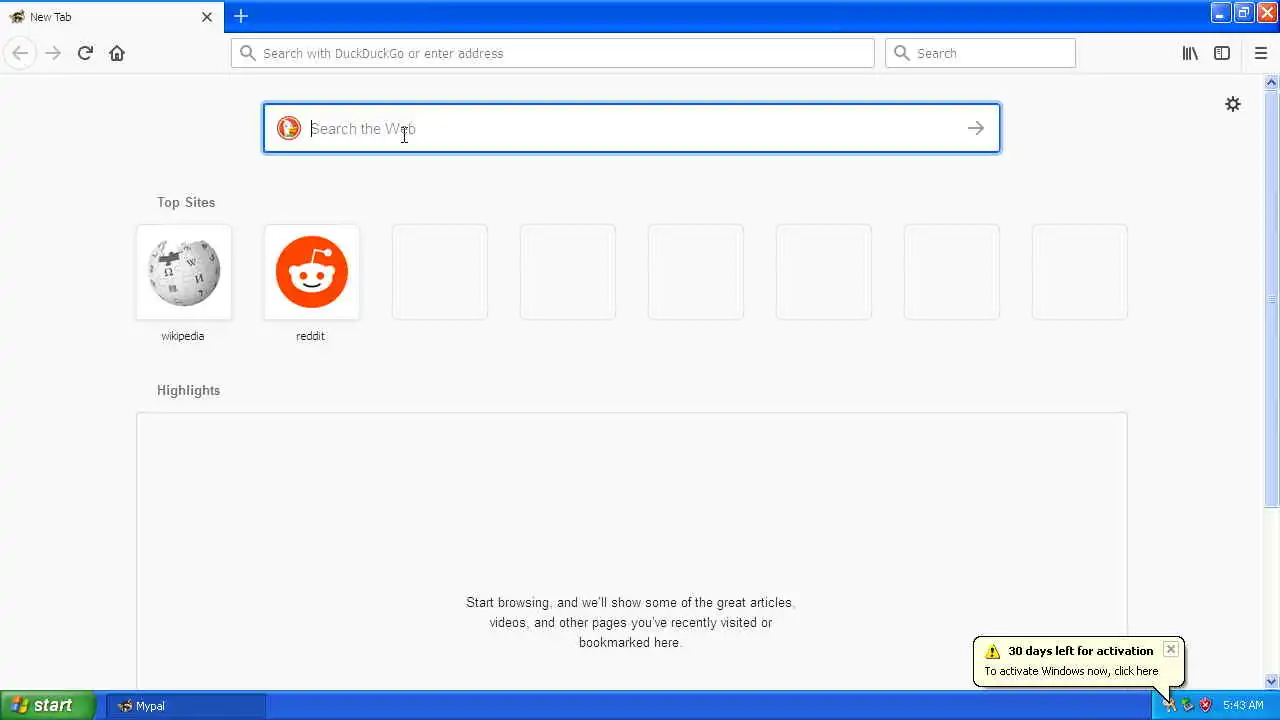This screenshot has width=1280, height=720.
Task: Focus the toolbar Search box
Action: (980, 53)
